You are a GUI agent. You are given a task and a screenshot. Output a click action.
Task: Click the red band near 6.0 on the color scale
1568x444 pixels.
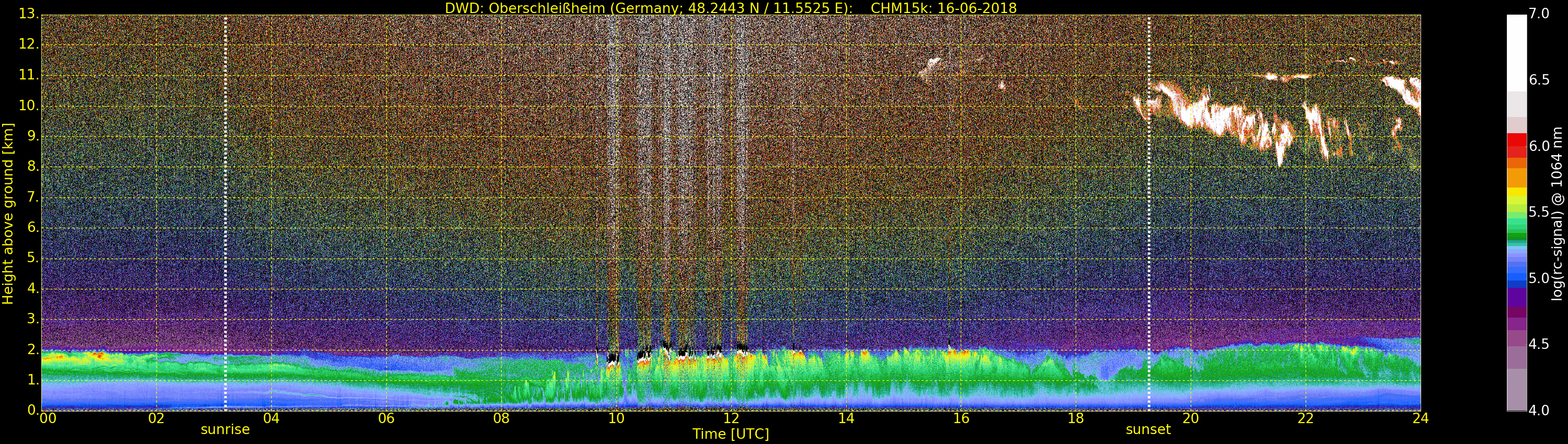1516,140
